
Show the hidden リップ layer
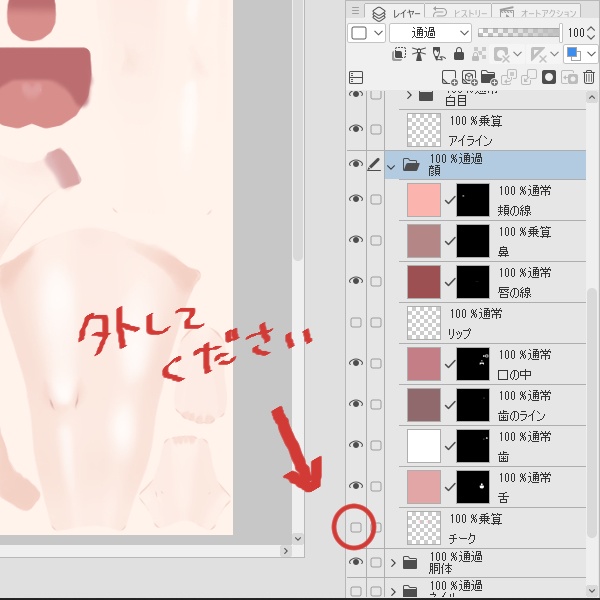[356, 323]
